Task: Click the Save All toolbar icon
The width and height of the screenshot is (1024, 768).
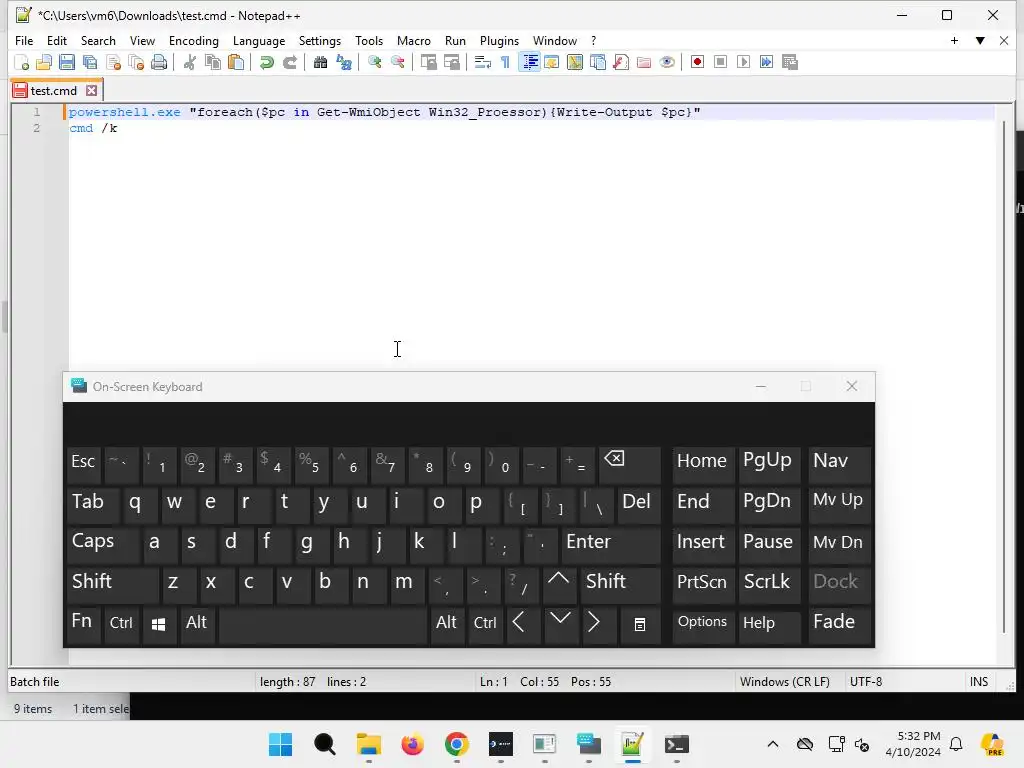Action: [x=89, y=62]
